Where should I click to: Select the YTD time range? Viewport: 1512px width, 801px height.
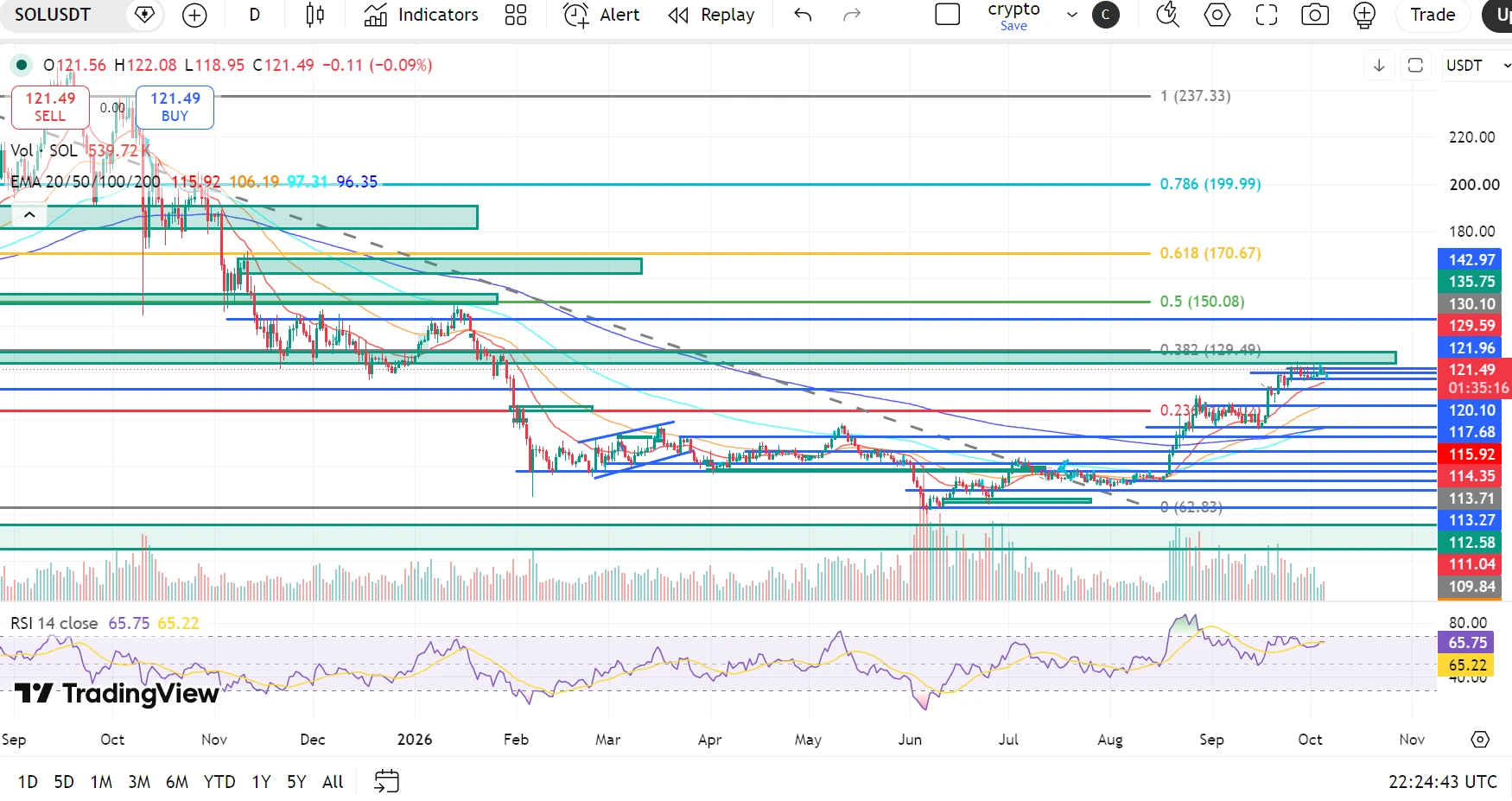click(219, 782)
